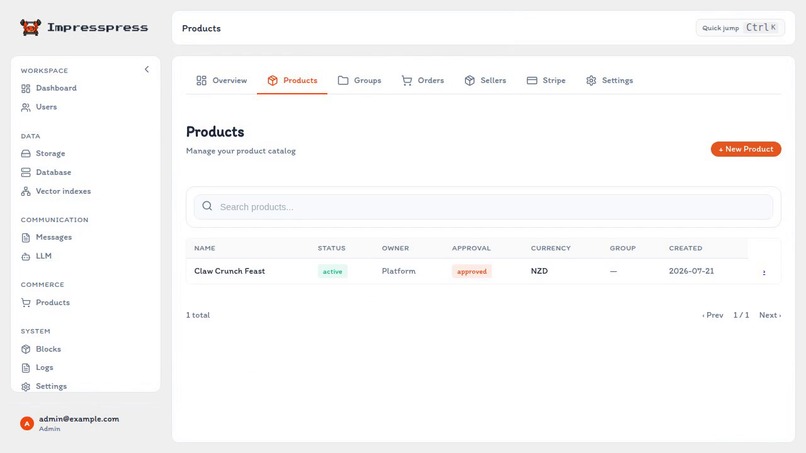Open the Messages sidebar icon
The image size is (806, 453).
coord(26,238)
